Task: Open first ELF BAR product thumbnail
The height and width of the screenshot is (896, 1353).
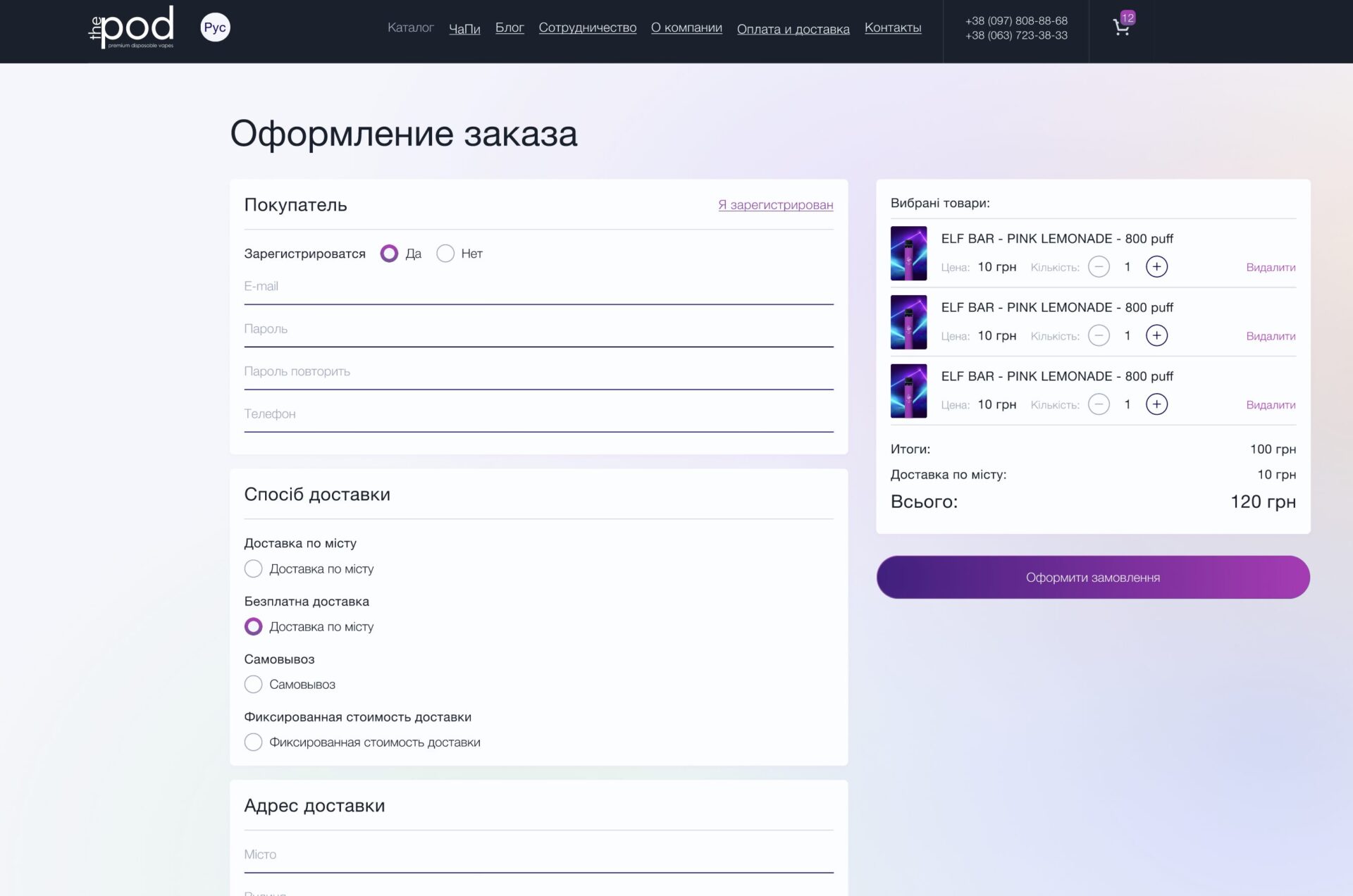Action: [908, 254]
